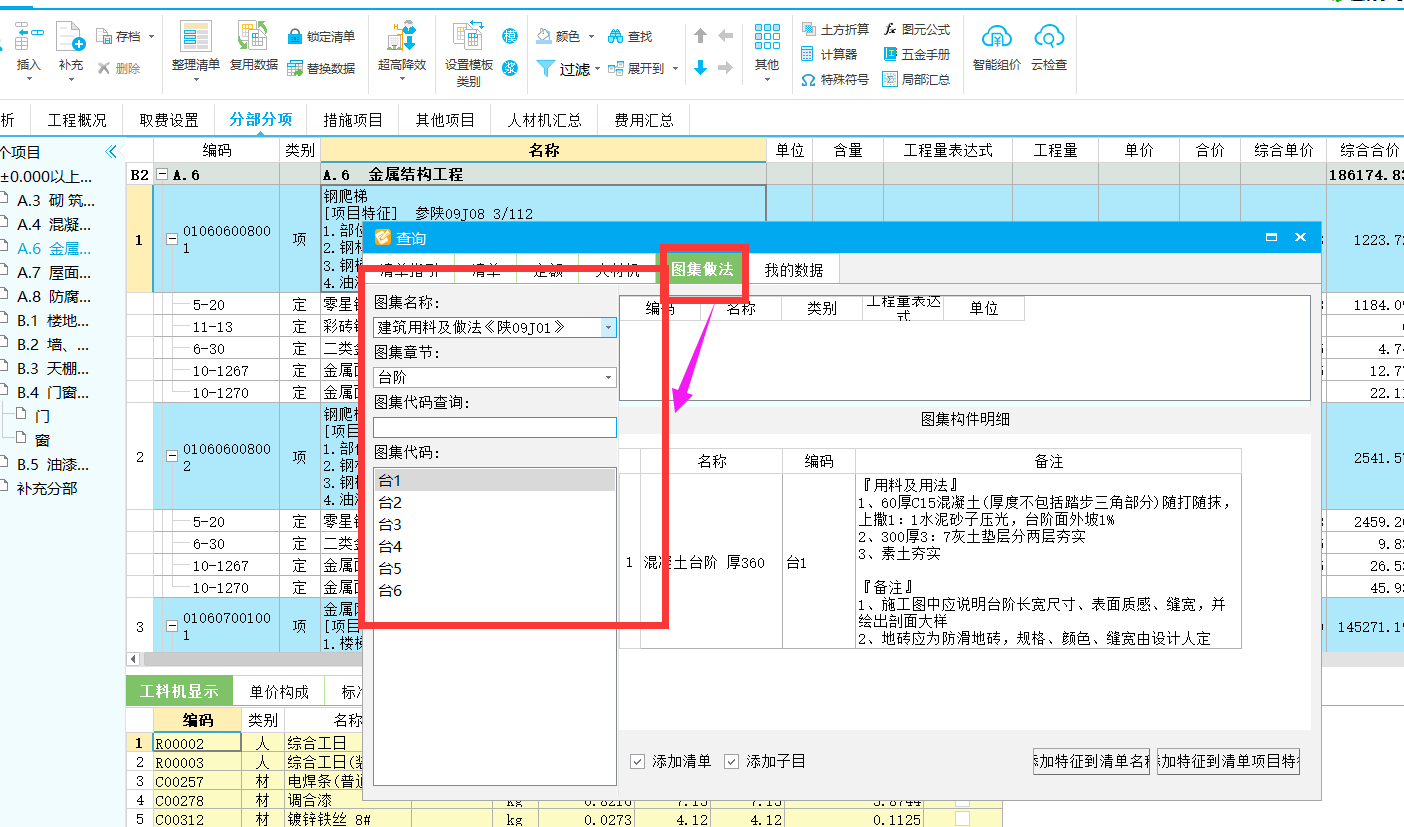Select the 图集做法 tab
Screen dimensions: 1404x827
click(x=702, y=269)
